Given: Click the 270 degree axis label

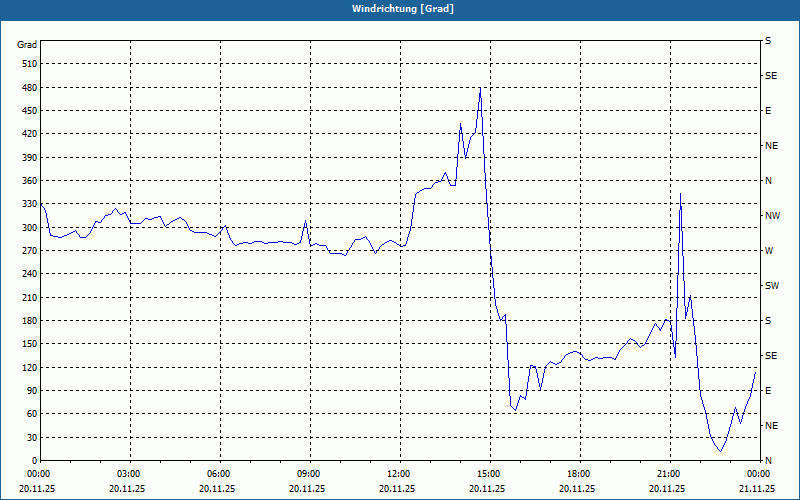Looking at the screenshot, I should click(30, 251).
